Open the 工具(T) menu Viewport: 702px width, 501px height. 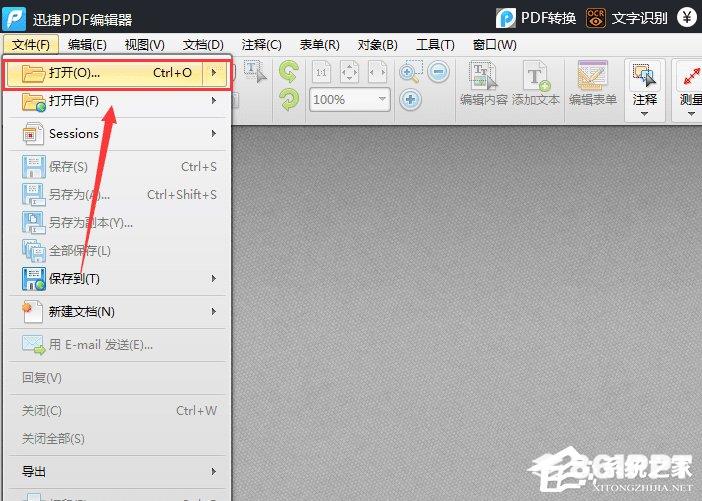[435, 44]
